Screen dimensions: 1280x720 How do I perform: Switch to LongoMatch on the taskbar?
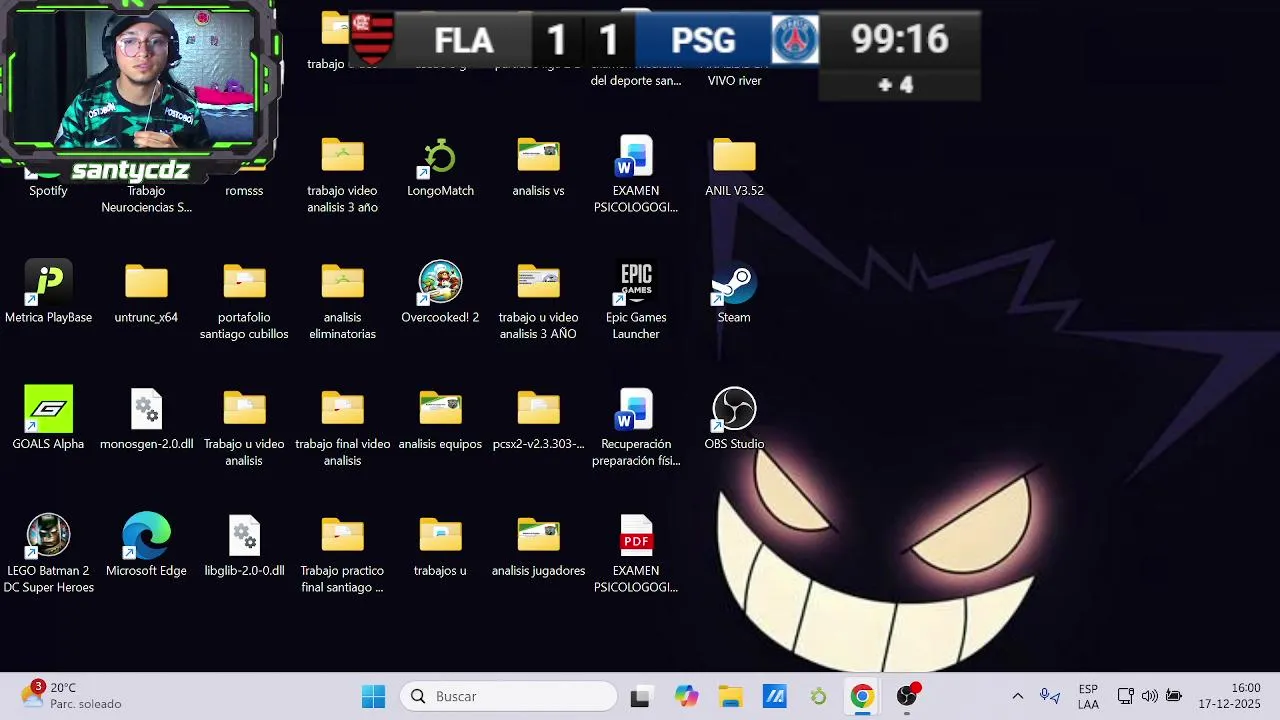click(x=818, y=696)
